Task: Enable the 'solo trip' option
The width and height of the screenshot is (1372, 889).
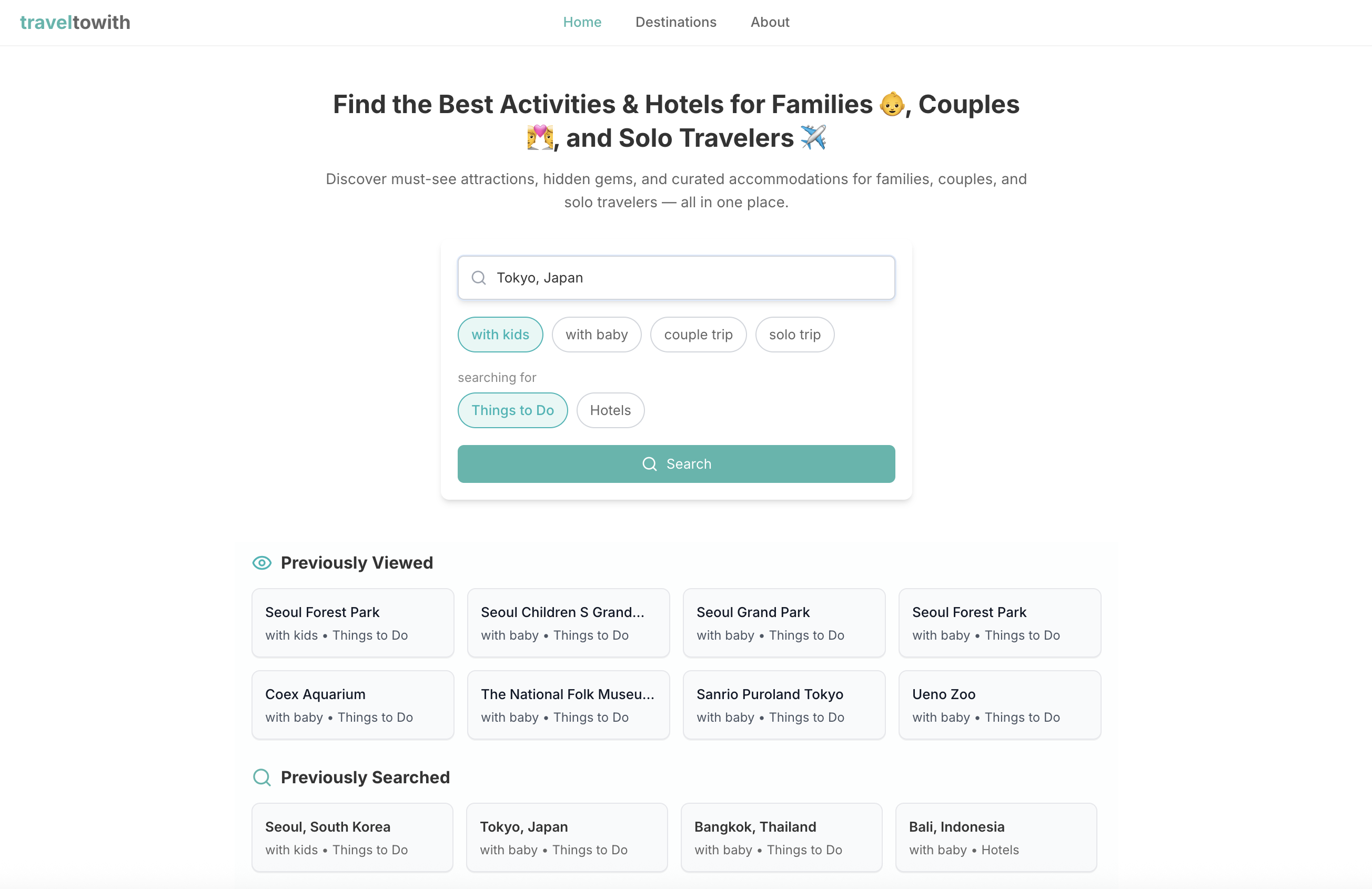Action: (794, 335)
